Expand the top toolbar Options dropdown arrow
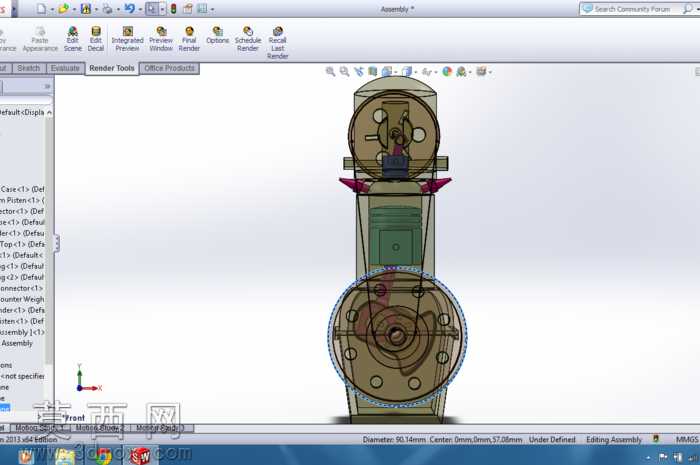Viewport: 700px width, 465px height. pyautogui.click(x=212, y=9)
